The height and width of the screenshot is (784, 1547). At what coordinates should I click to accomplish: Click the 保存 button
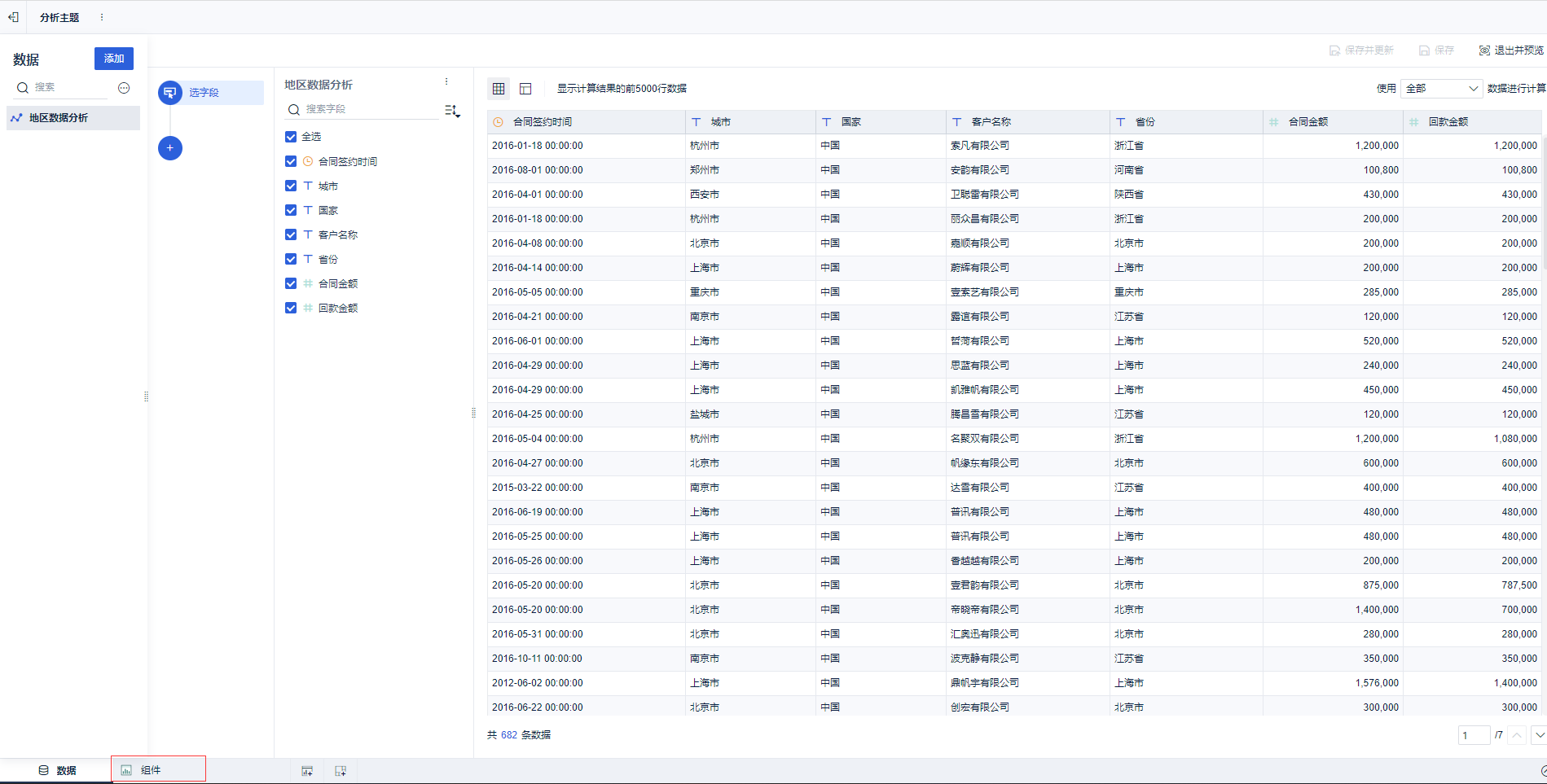(x=1436, y=50)
